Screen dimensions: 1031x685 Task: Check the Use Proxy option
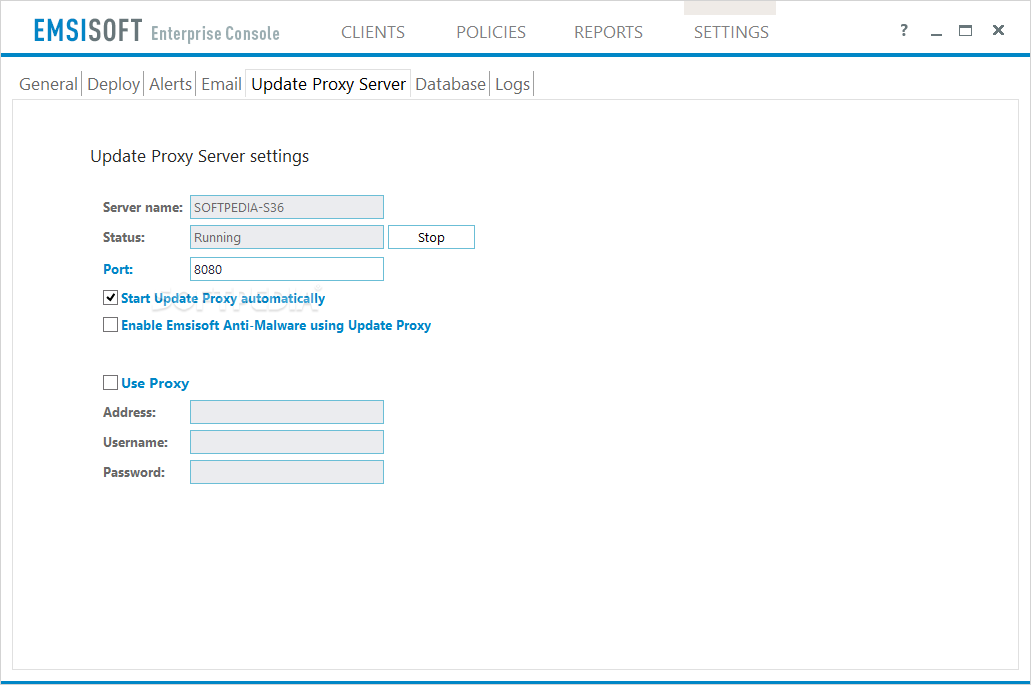(110, 383)
